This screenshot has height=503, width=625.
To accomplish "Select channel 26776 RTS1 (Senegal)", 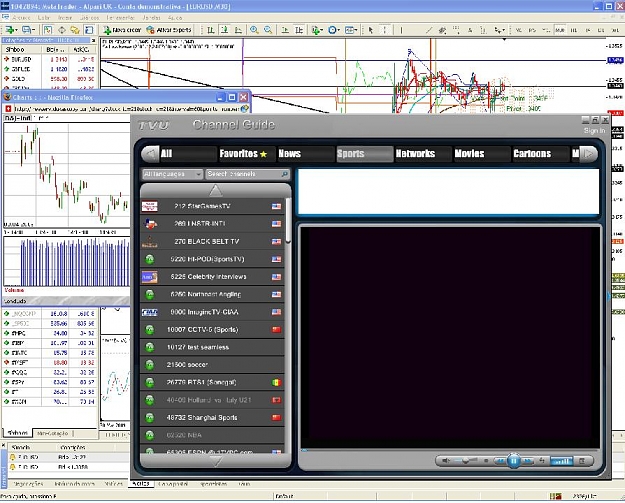I will pos(212,382).
